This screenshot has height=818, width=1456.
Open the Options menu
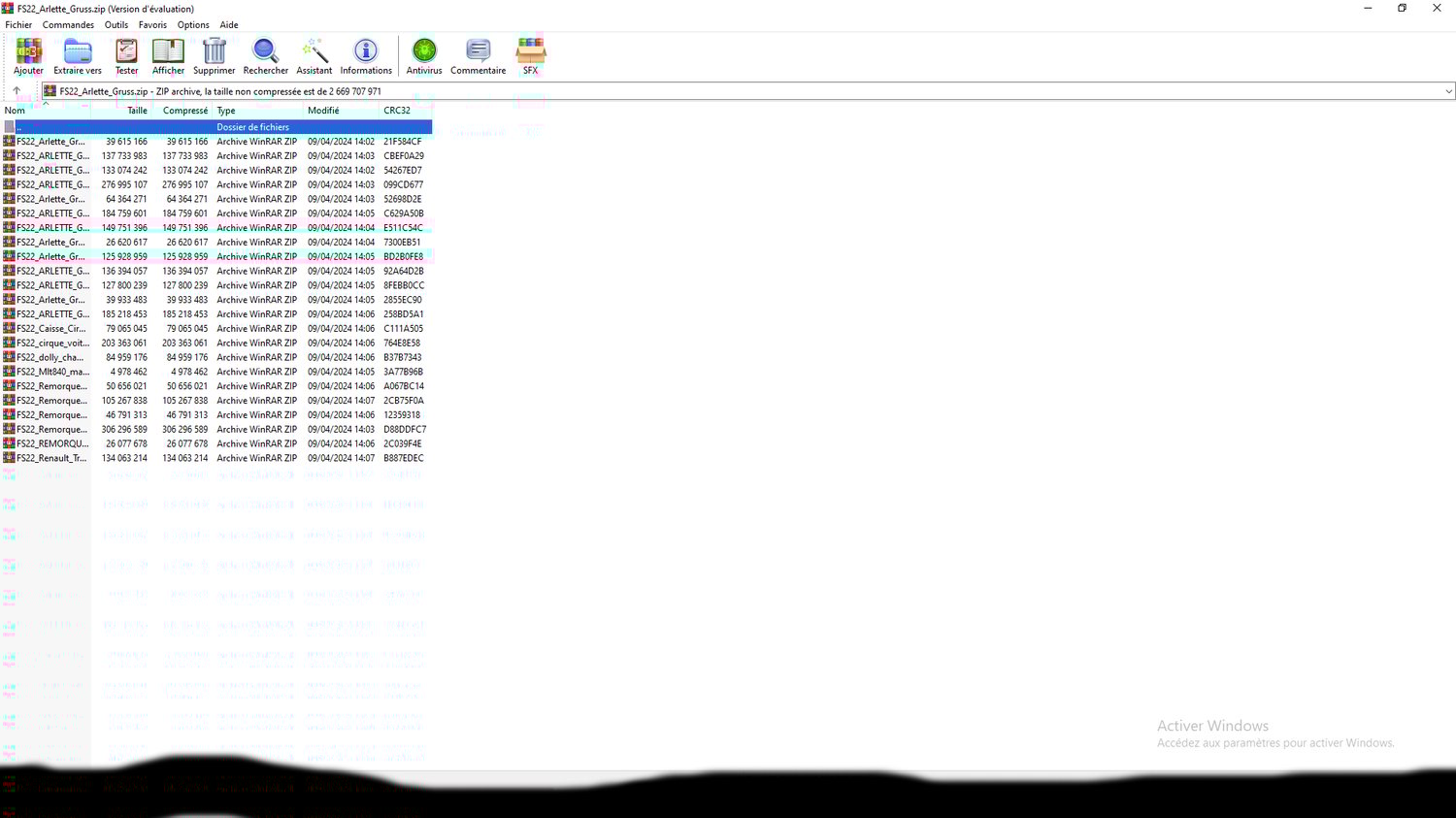193,25
